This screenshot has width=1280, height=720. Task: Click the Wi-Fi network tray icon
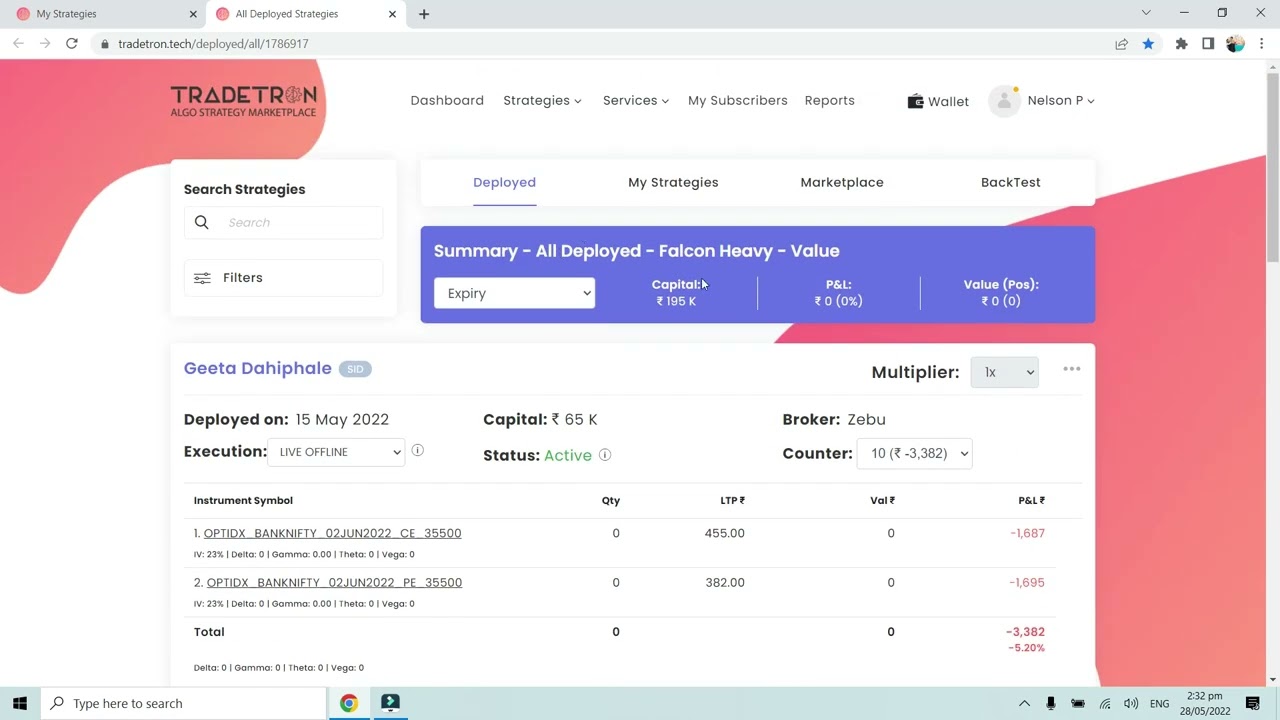(1105, 703)
